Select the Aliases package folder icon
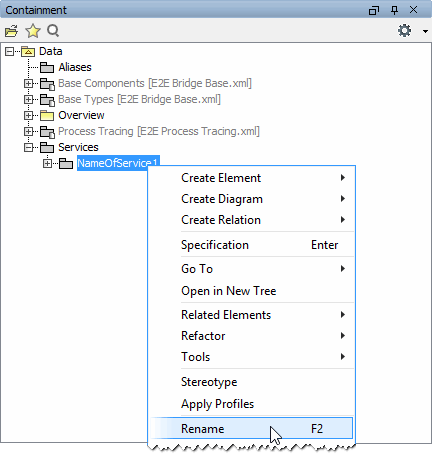This screenshot has width=432, height=457. pos(47,67)
